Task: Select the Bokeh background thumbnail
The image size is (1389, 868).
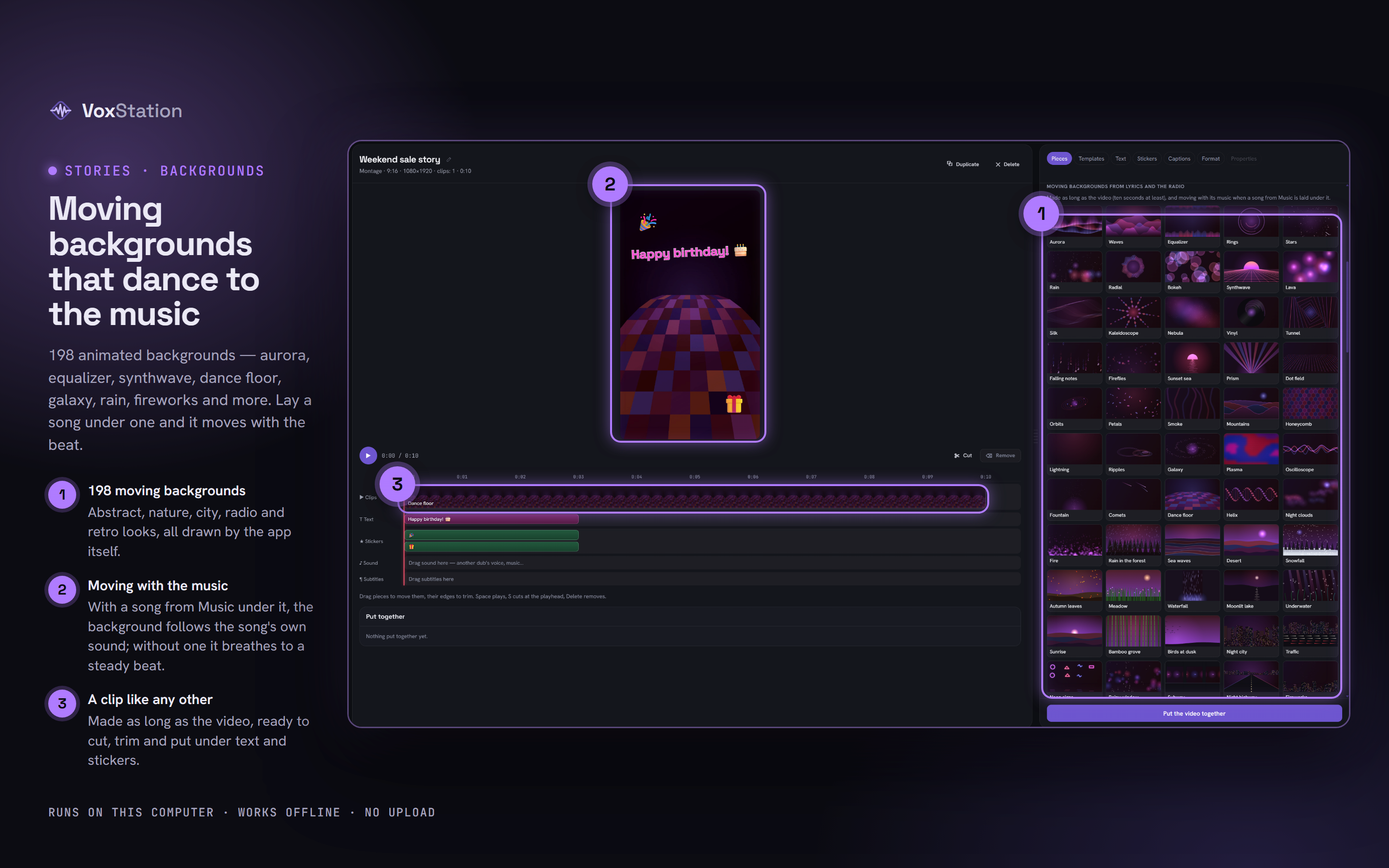Action: [x=1192, y=271]
